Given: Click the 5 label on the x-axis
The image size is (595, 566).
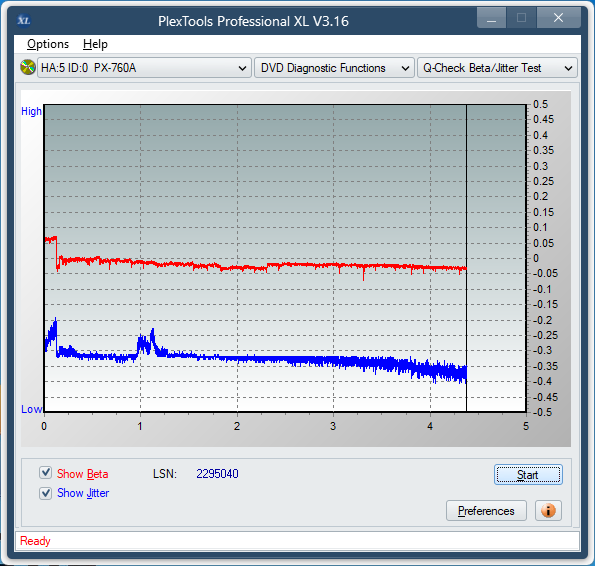Looking at the screenshot, I should coord(526,426).
